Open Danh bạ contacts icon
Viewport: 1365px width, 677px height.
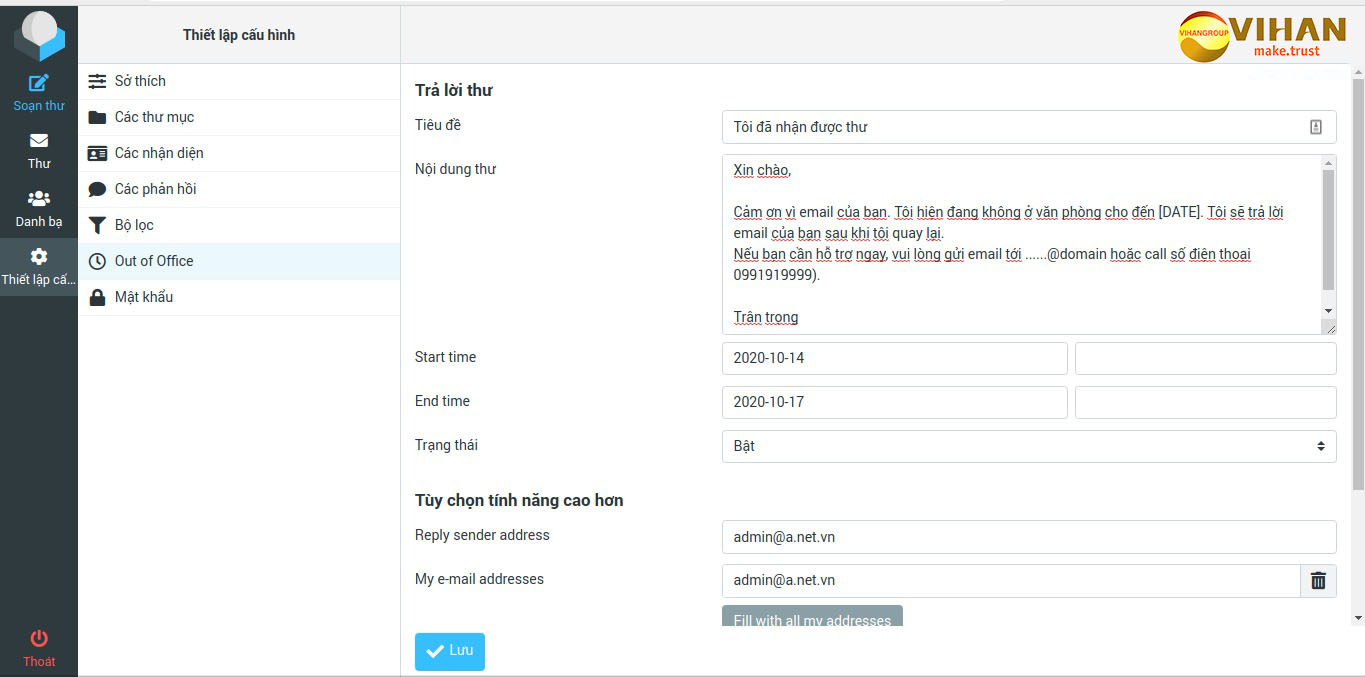[x=38, y=199]
